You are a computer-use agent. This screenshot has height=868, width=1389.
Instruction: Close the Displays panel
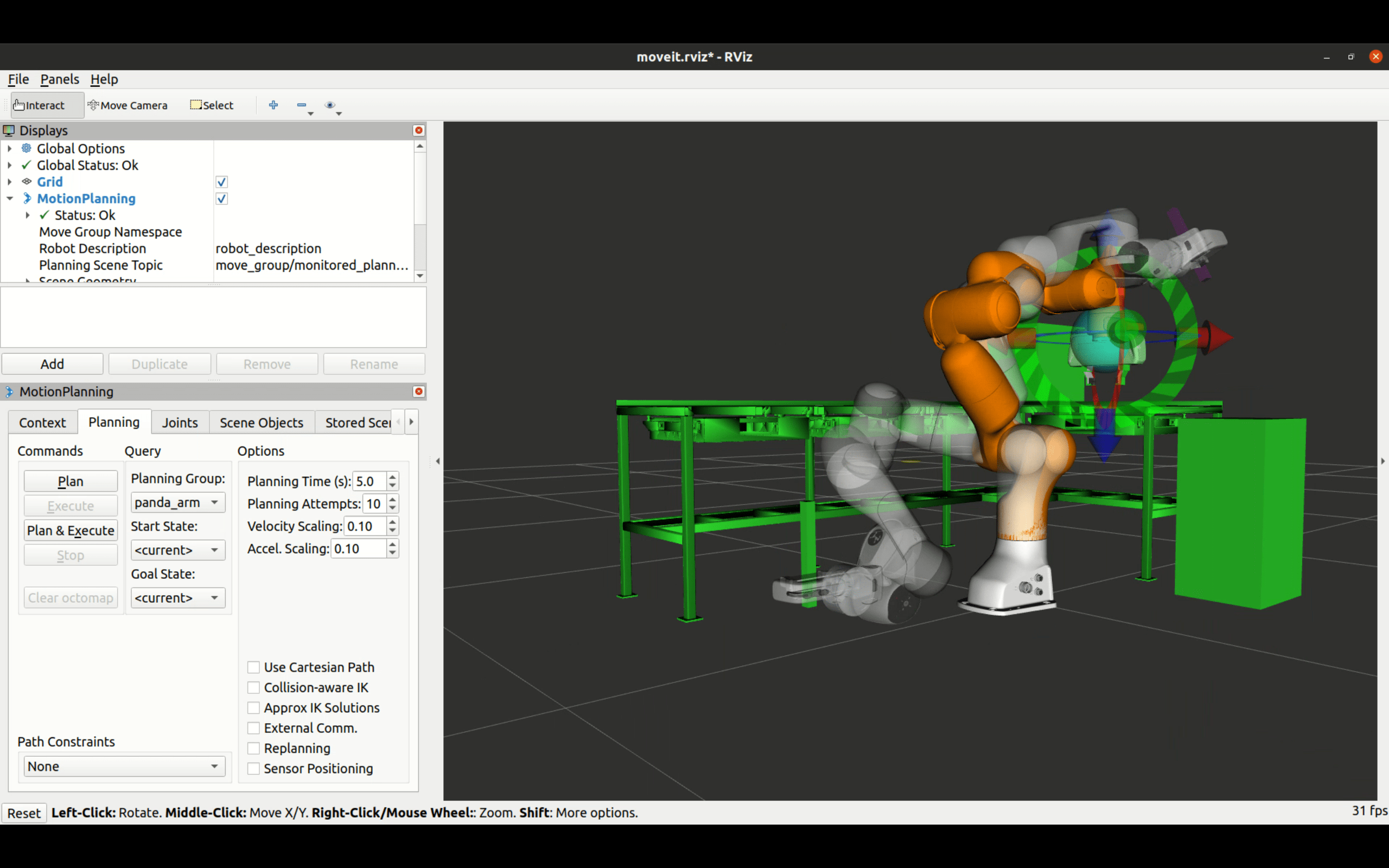point(419,130)
